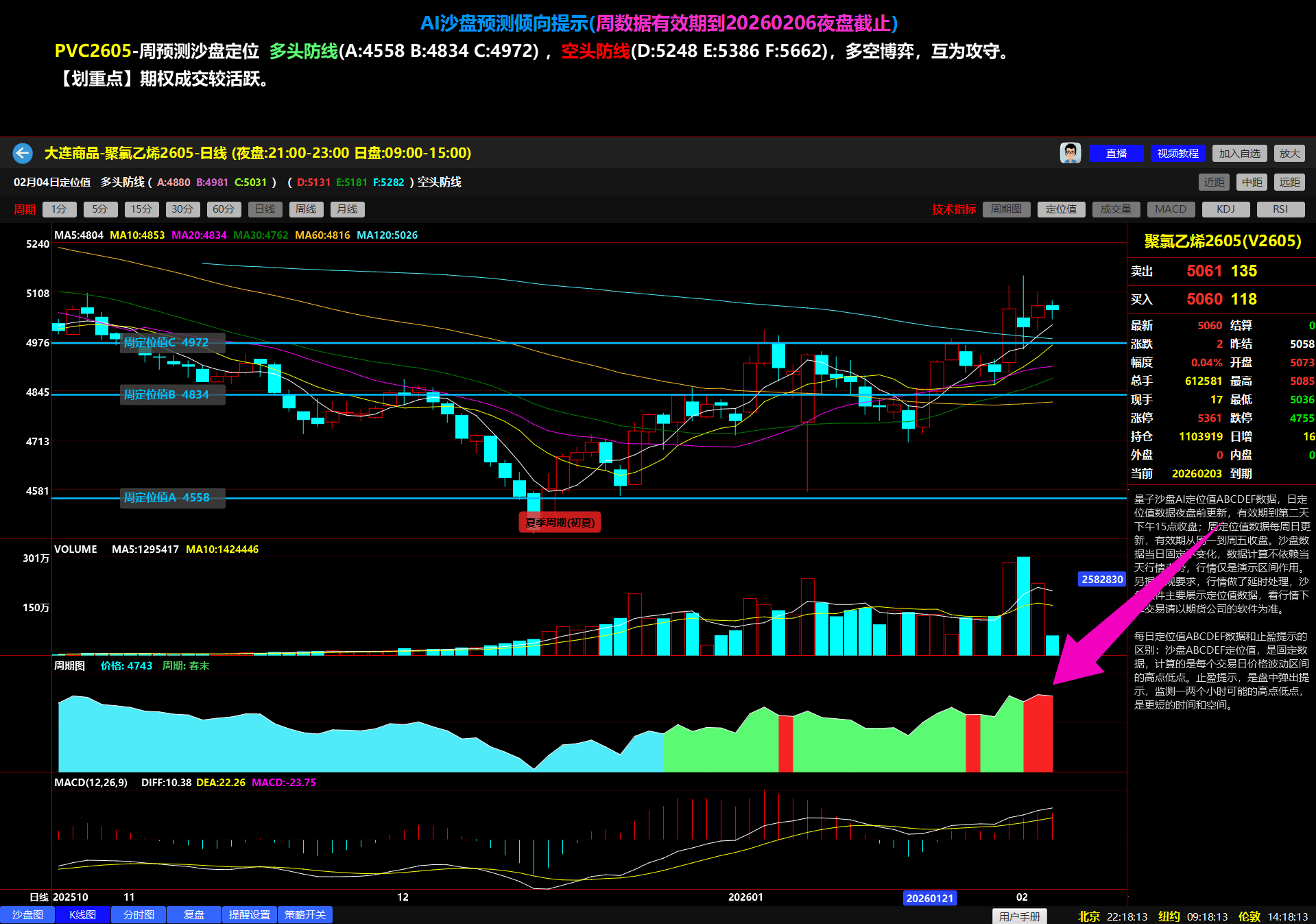Click the analyst avatar icon
The image size is (1316, 924).
[x=1070, y=153]
